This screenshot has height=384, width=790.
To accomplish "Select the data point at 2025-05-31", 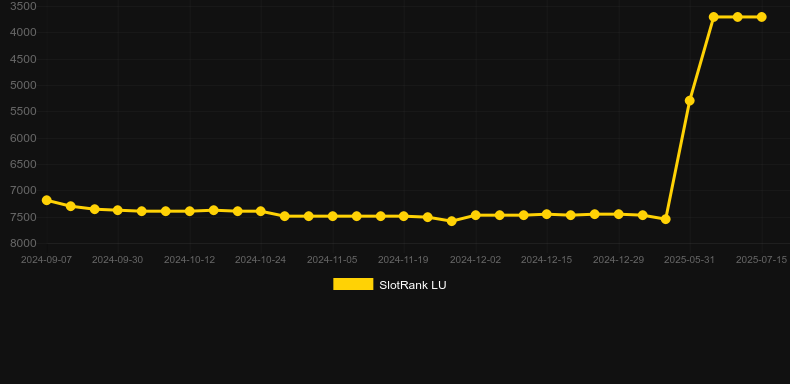I will pyautogui.click(x=690, y=101).
